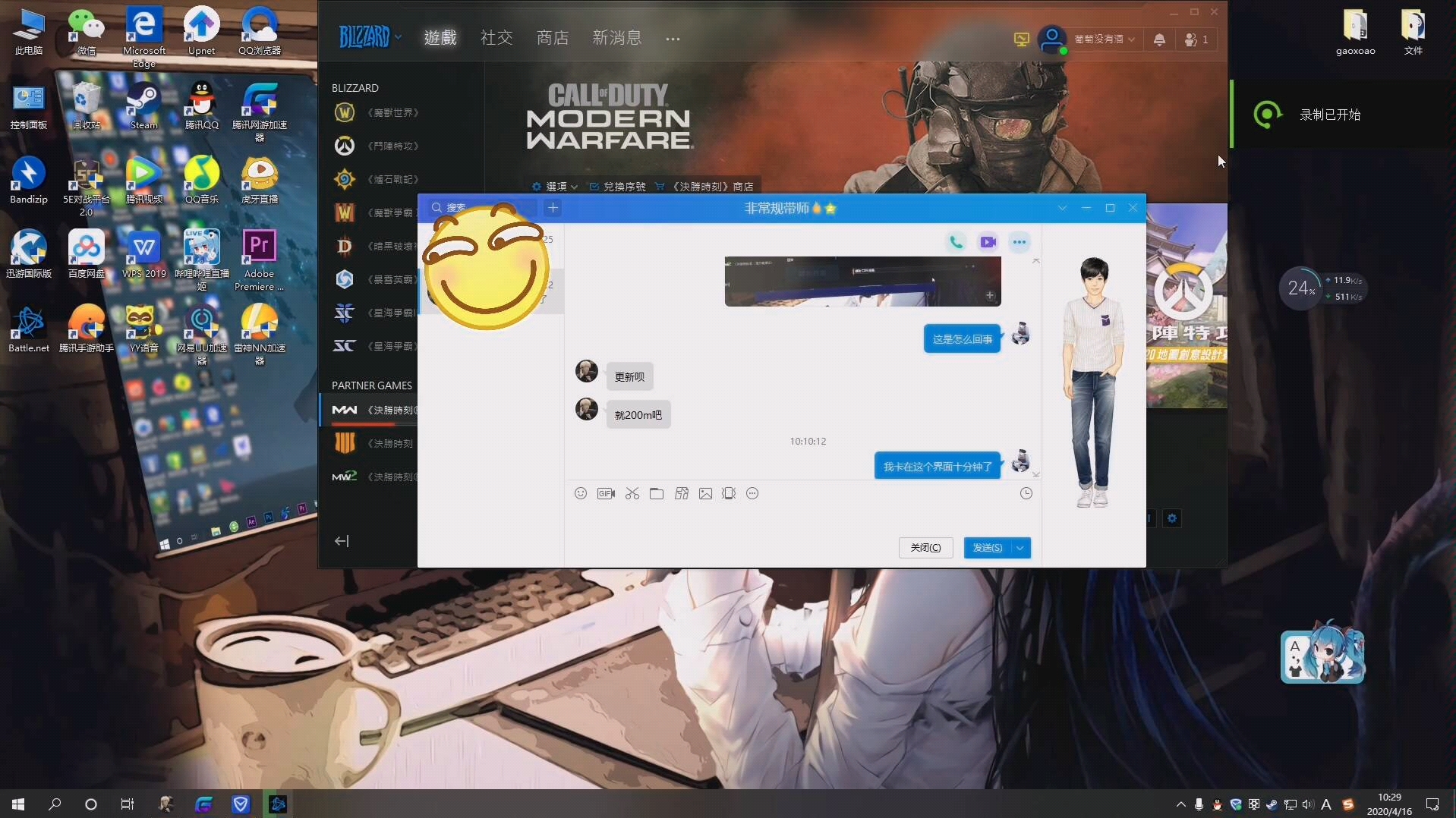This screenshot has width=1456, height=818.
Task: Open taskbar Battle.net app icon
Action: tap(278, 804)
